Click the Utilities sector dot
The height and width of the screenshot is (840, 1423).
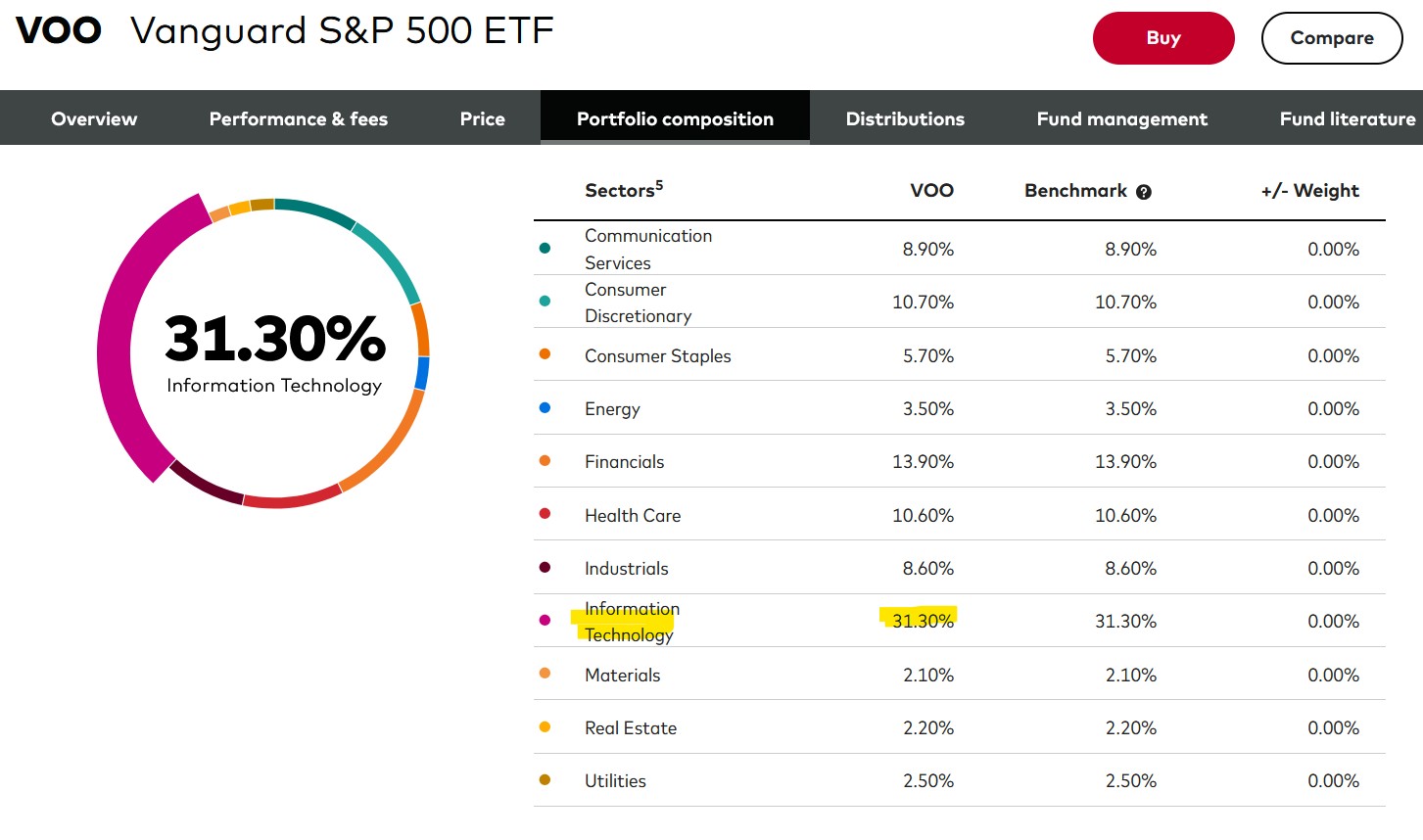coord(545,779)
